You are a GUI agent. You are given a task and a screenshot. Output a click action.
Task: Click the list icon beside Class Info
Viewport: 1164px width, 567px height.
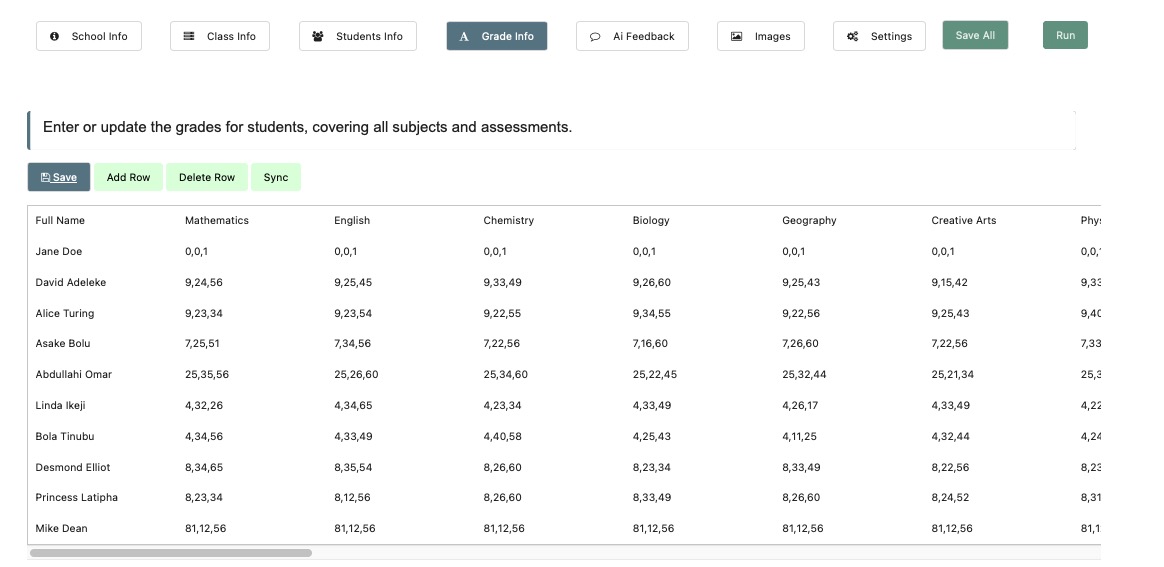(189, 37)
